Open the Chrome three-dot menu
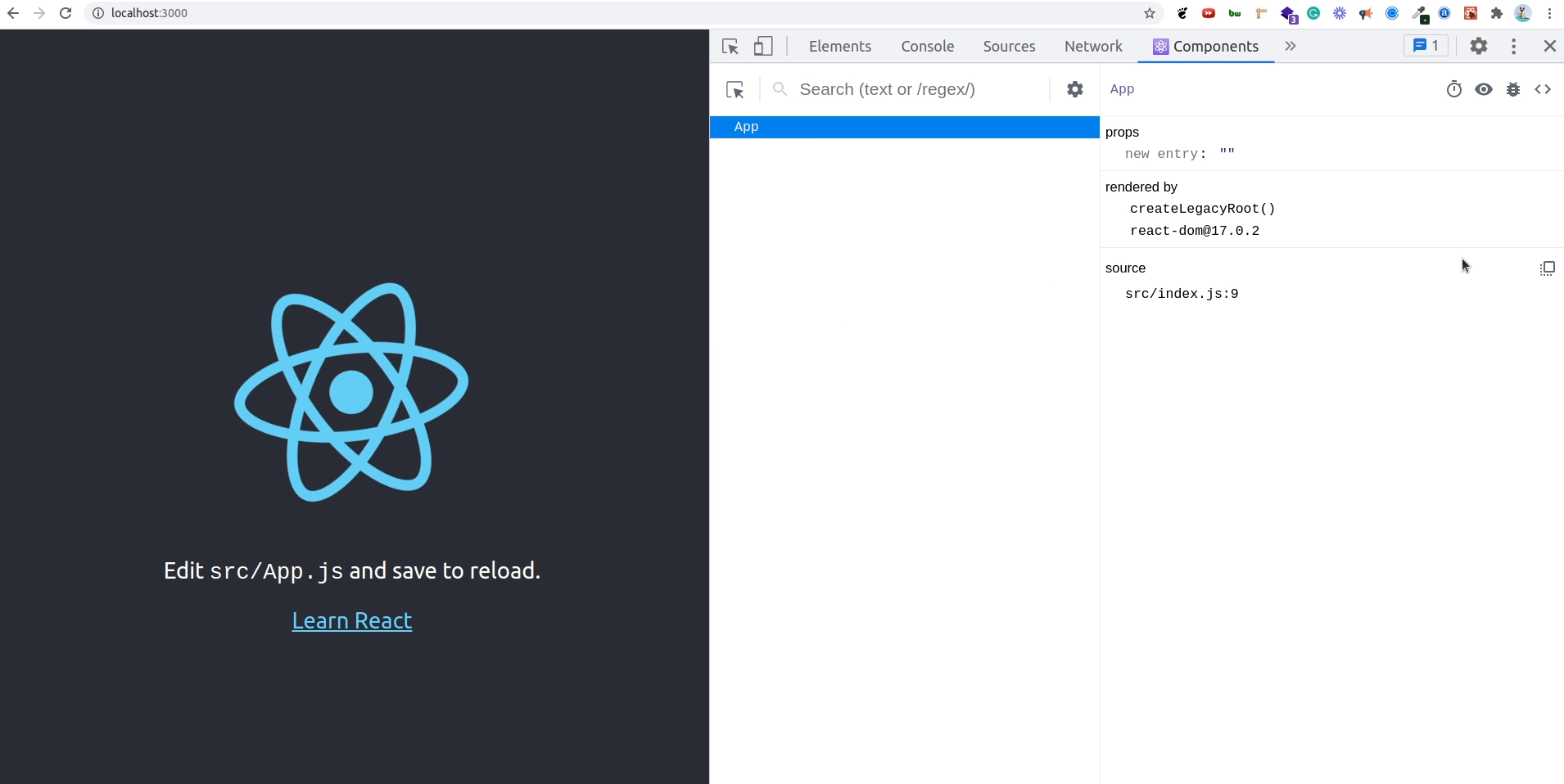Viewport: 1564px width, 784px height. click(x=1550, y=13)
